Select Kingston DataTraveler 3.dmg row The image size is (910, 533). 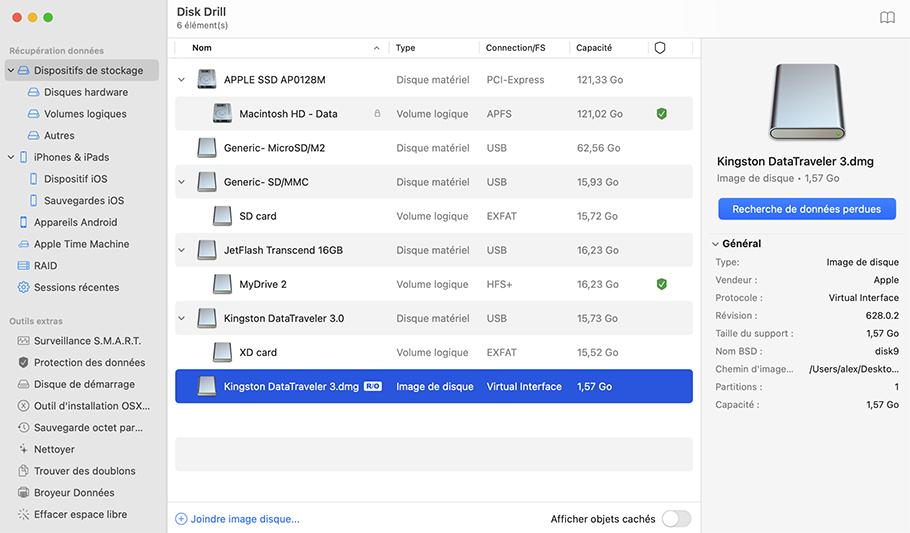click(434, 386)
